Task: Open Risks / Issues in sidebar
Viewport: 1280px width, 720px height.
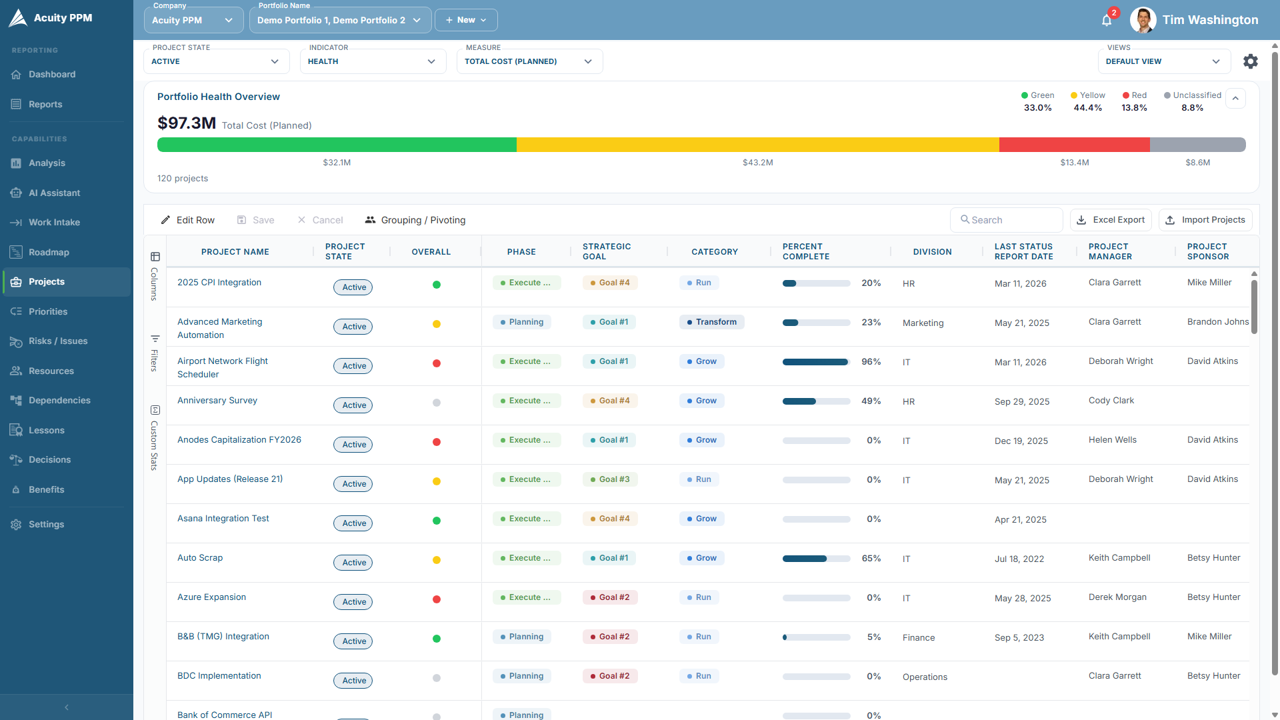Action: click(58, 341)
